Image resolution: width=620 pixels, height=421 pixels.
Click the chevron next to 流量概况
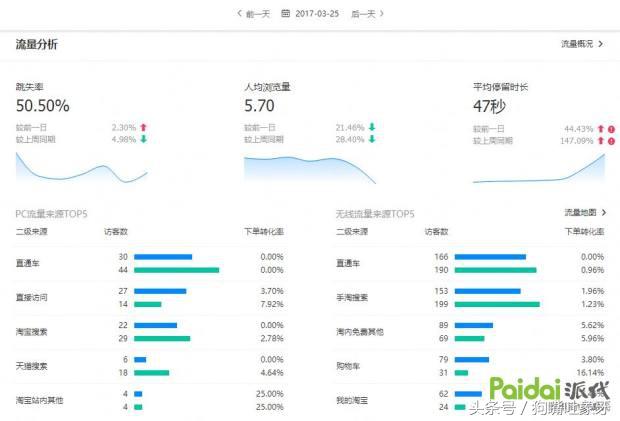601,44
